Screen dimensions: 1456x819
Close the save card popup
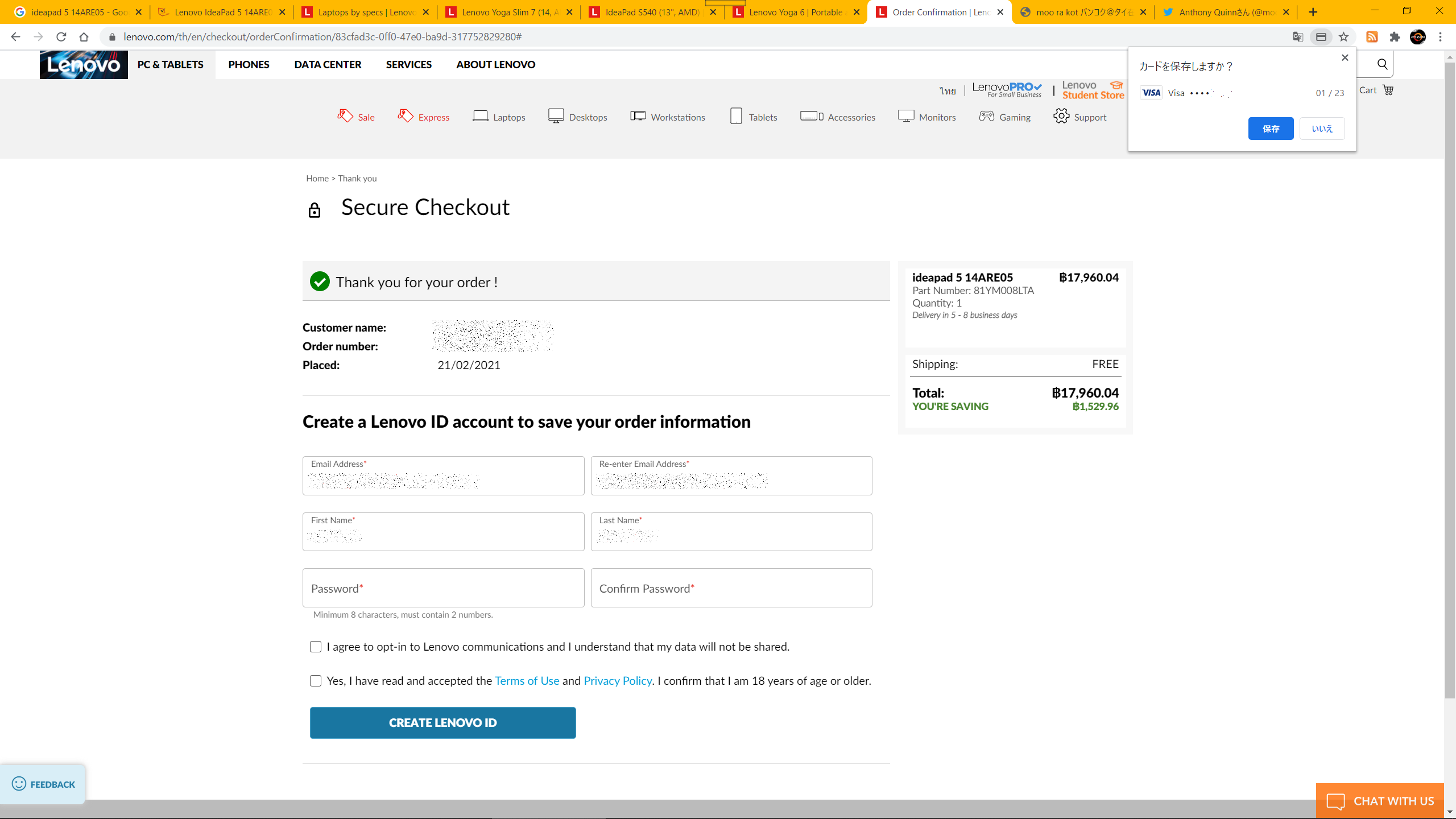[x=1345, y=58]
